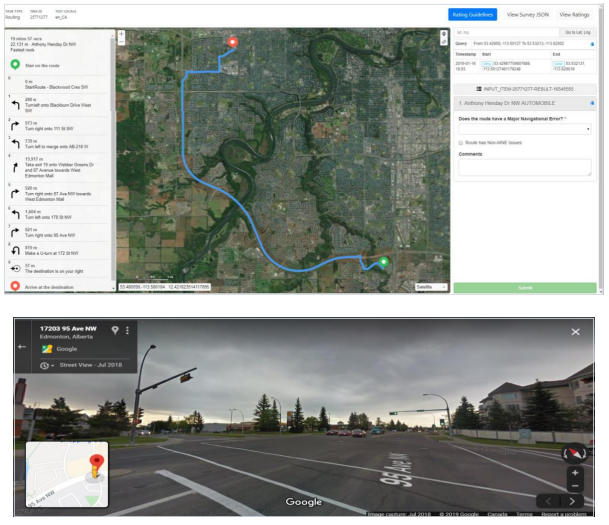
Task: Click the left-turn arrow for the 178 St NW step
Action: (16, 214)
